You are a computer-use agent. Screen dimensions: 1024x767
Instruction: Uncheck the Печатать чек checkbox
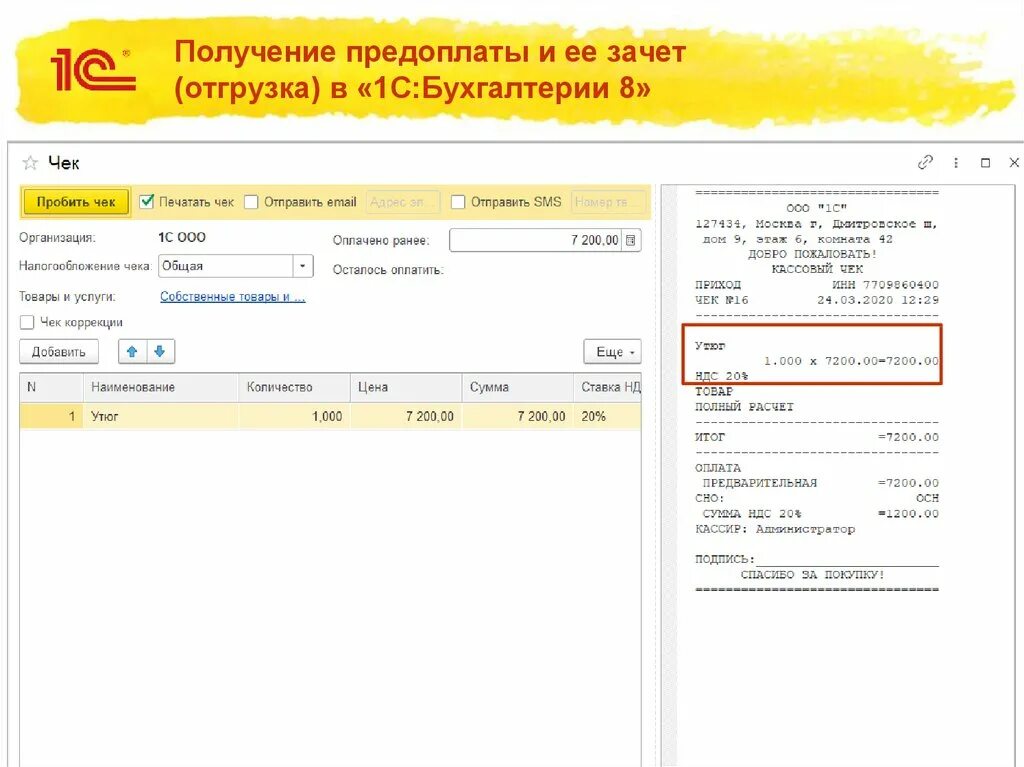147,202
